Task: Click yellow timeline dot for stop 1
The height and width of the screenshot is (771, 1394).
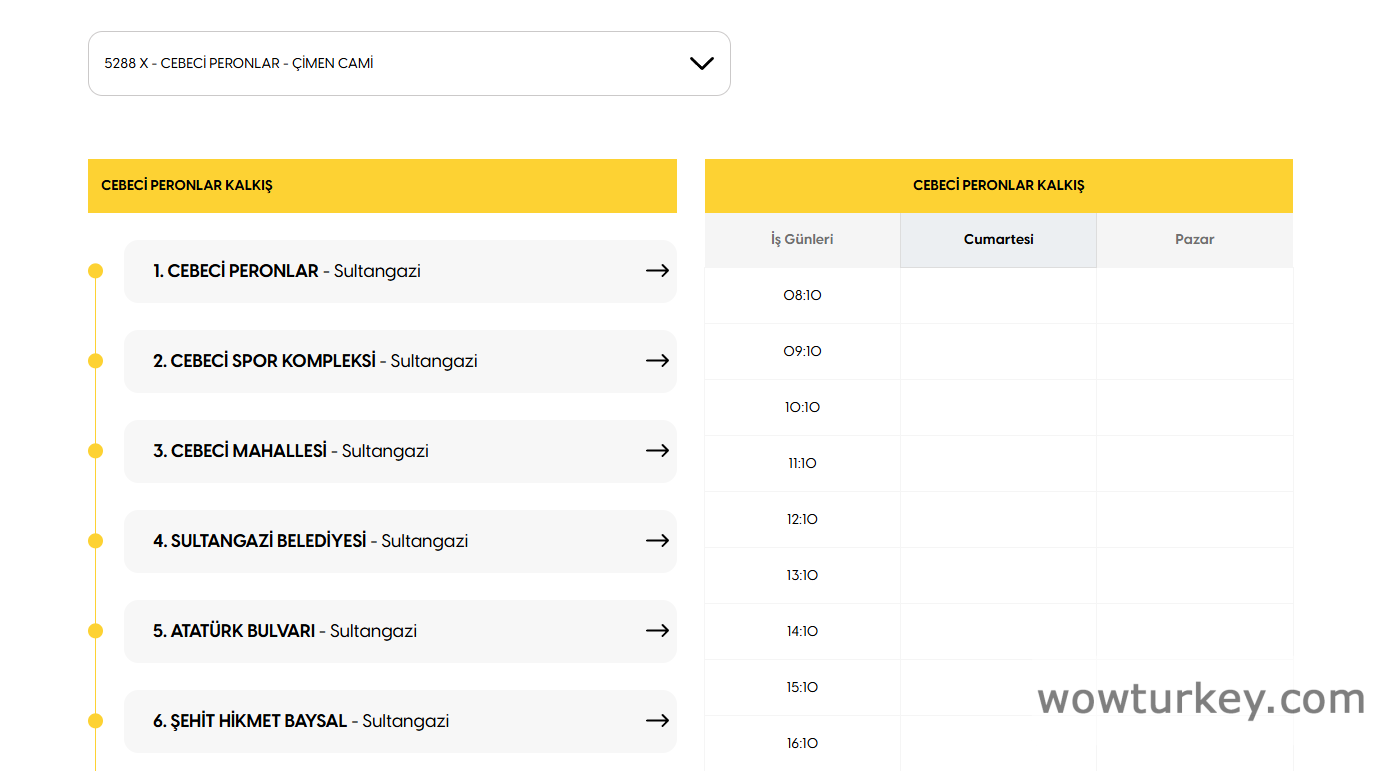Action: 96,271
